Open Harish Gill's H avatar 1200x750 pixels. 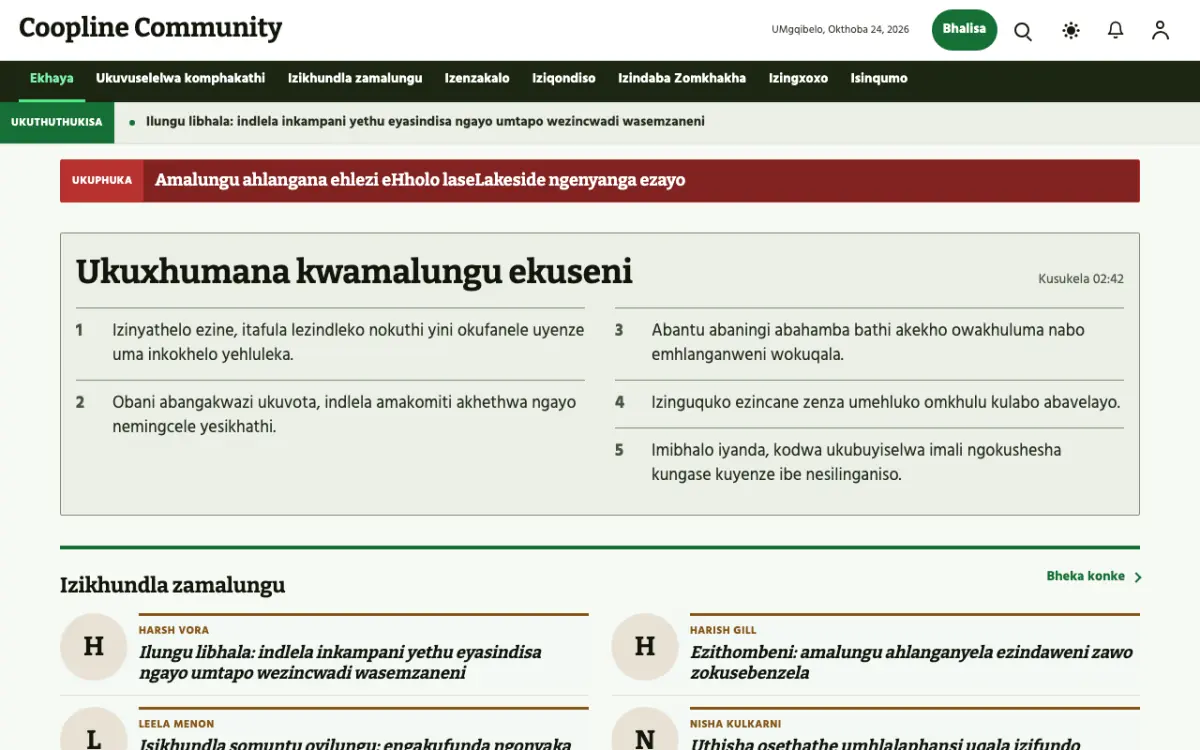[645, 646]
